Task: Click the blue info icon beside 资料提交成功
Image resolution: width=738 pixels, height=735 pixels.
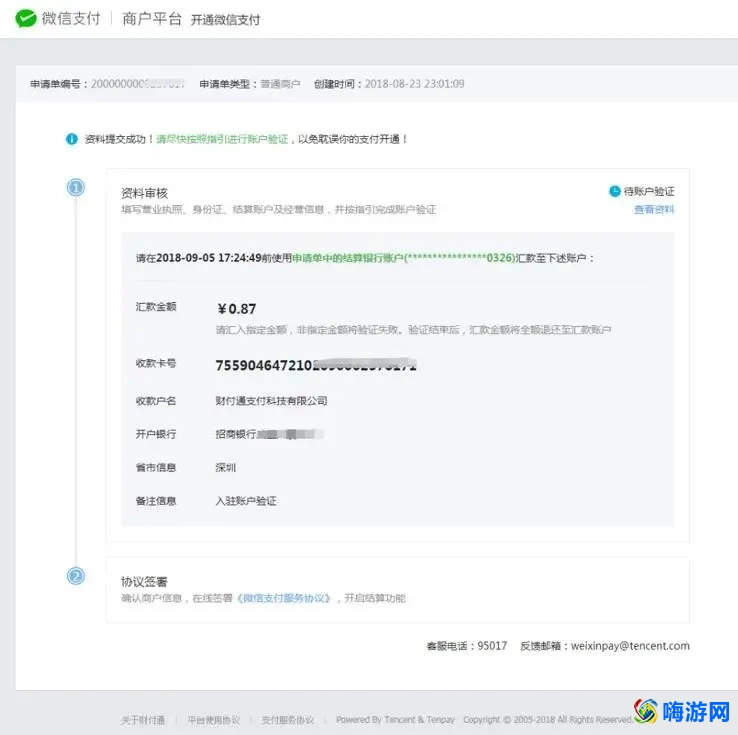Action: point(72,139)
